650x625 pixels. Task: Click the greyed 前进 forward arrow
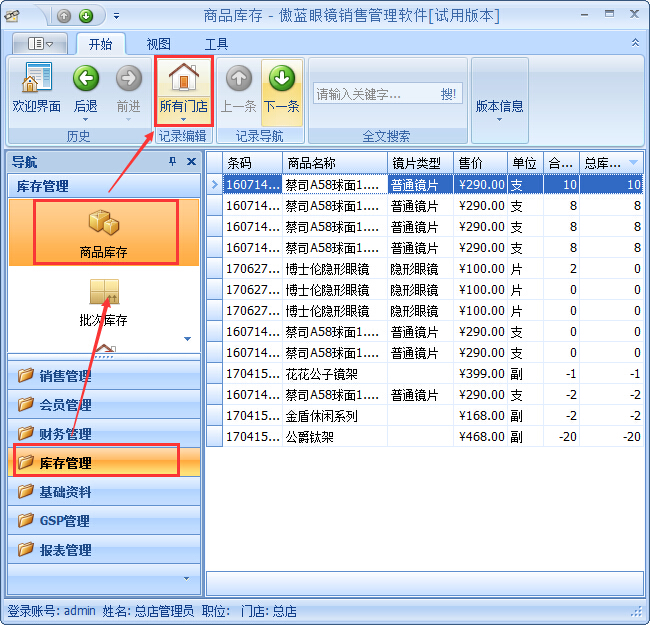coord(129,88)
